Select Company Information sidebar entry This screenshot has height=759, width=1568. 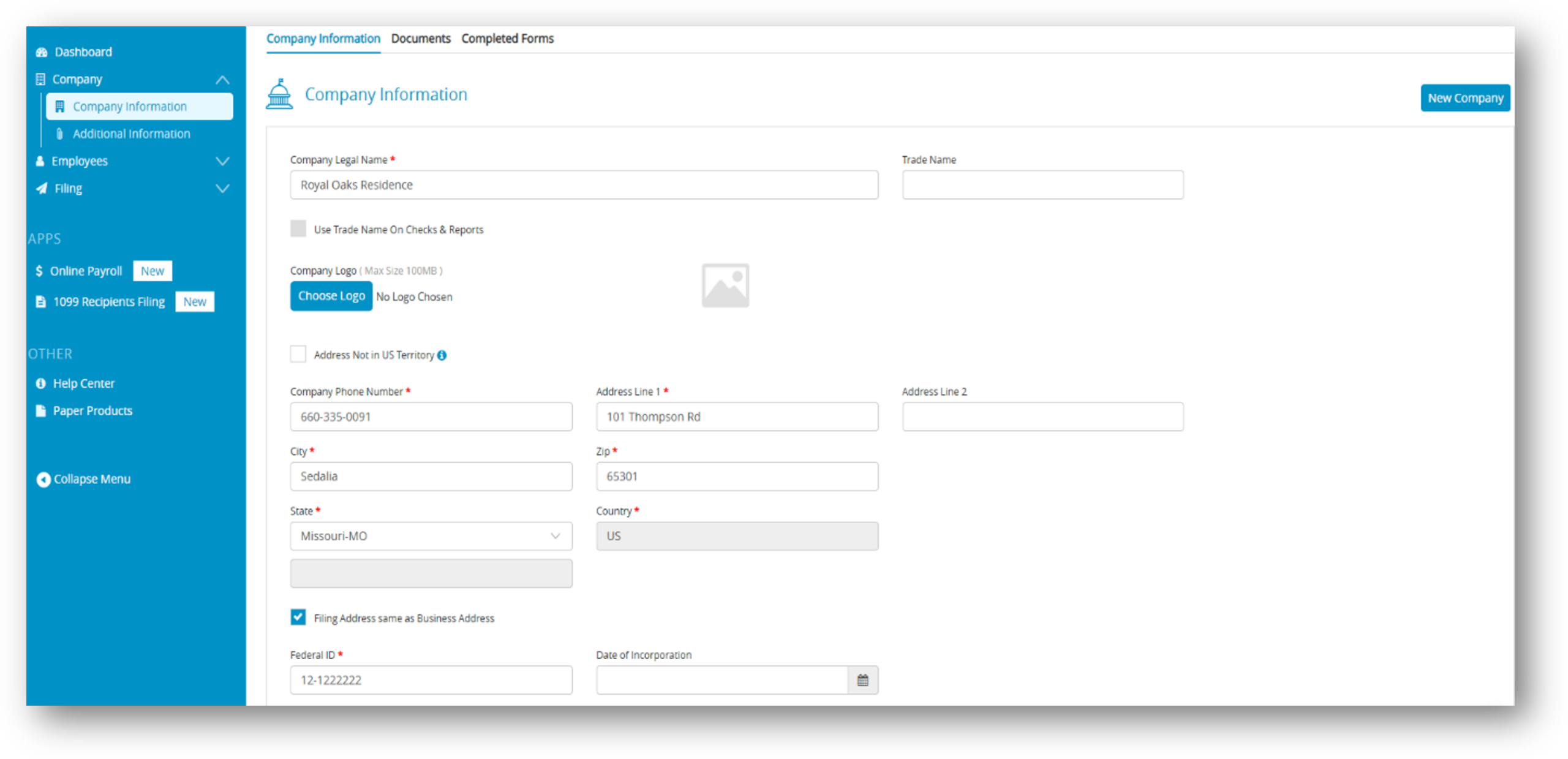click(x=140, y=107)
